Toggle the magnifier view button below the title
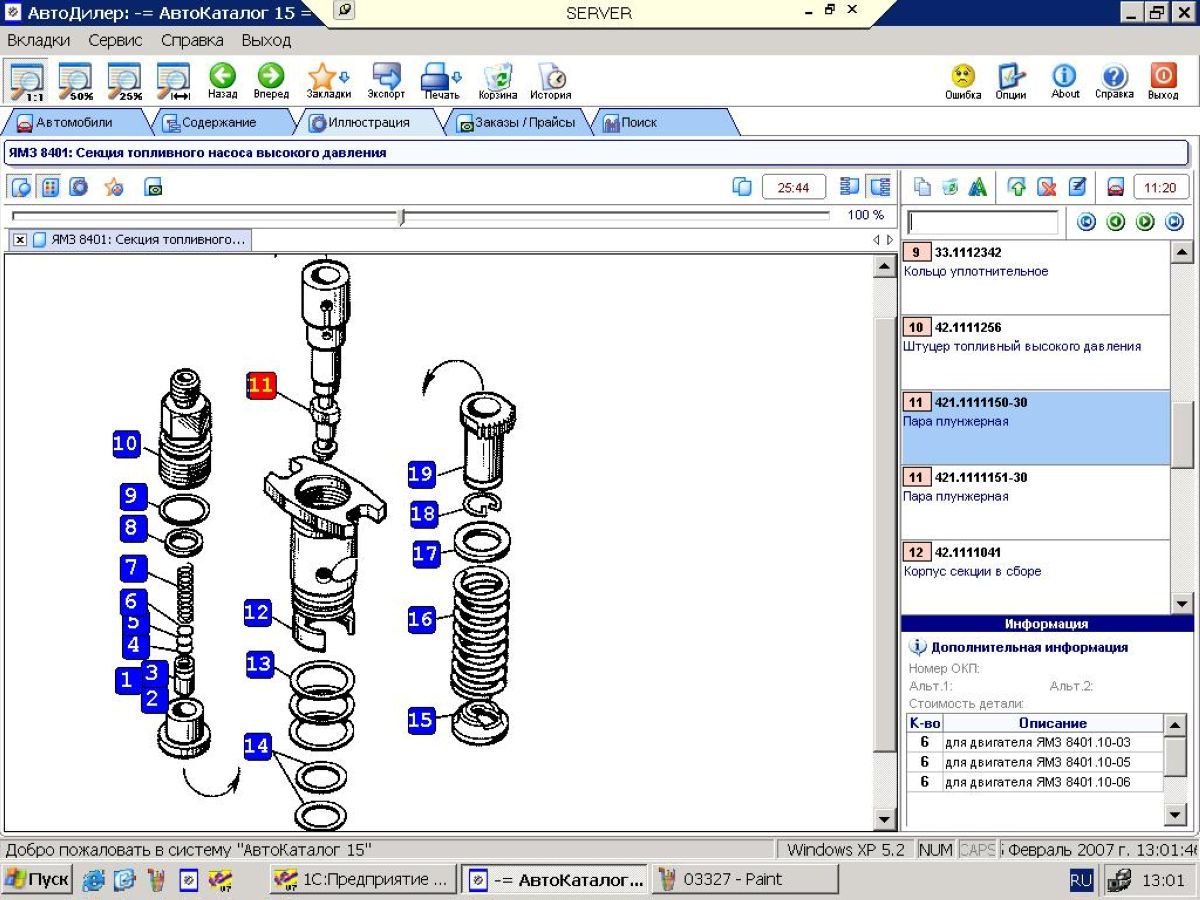 pyautogui.click(x=22, y=187)
